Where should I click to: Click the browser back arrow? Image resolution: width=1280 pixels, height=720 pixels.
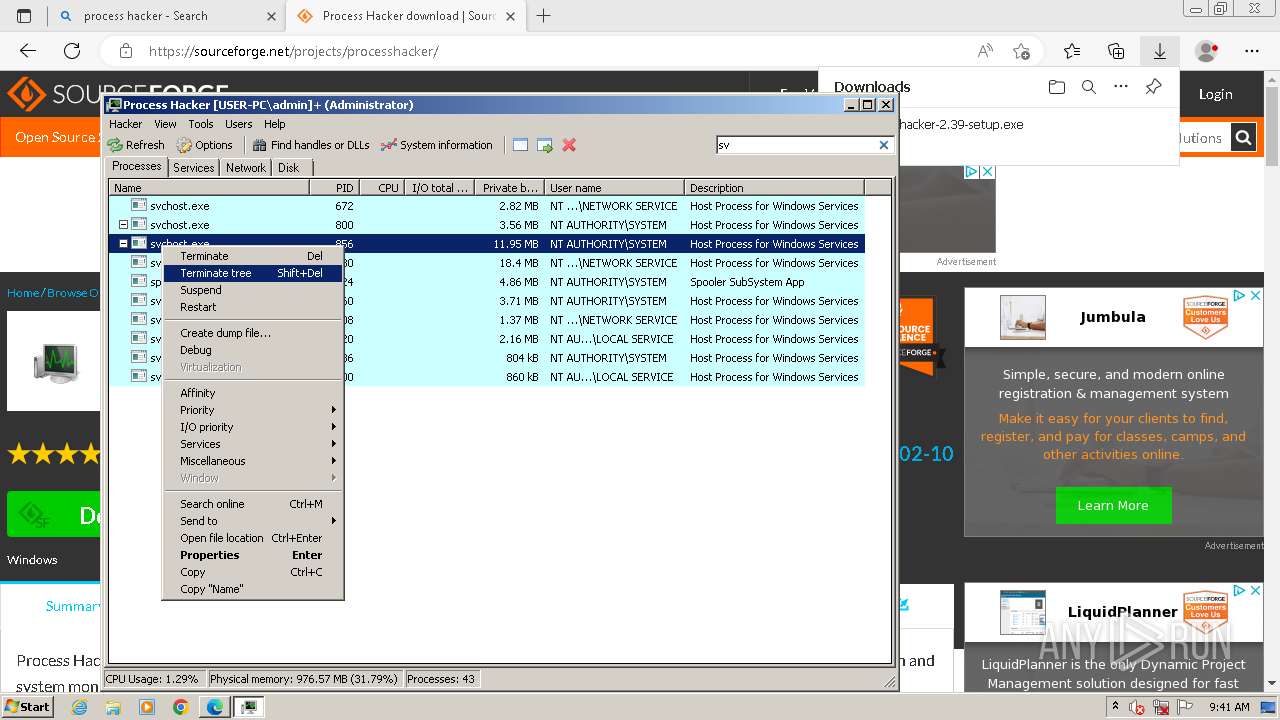pos(28,51)
